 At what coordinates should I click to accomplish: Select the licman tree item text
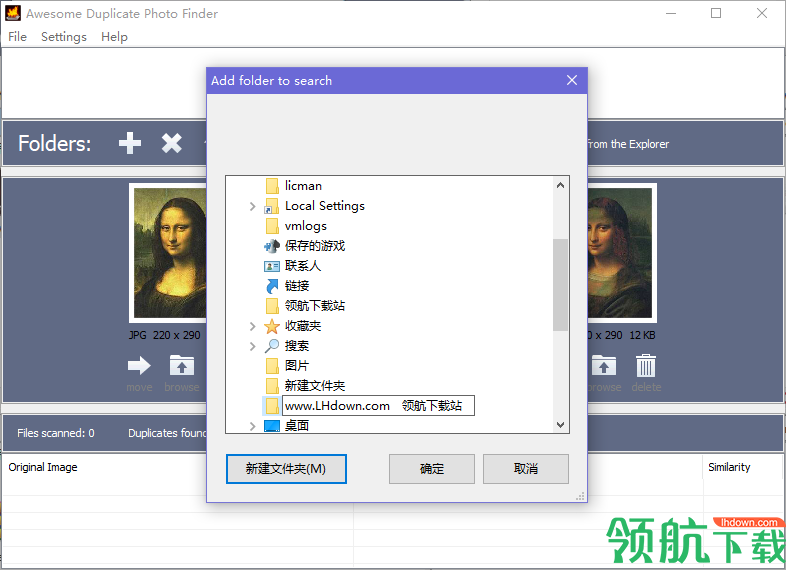click(x=303, y=186)
